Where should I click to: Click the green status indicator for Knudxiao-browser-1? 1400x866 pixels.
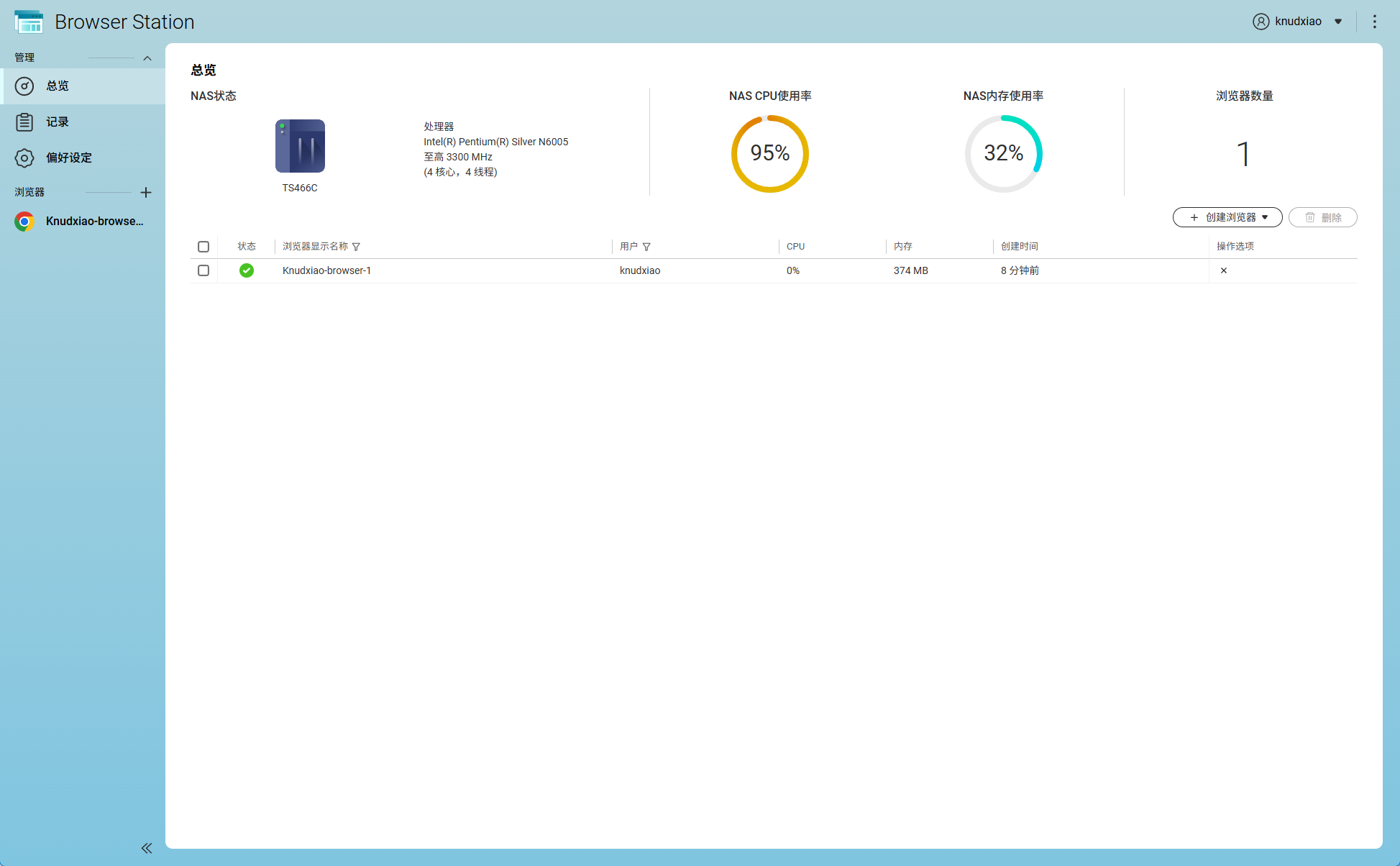coord(247,270)
